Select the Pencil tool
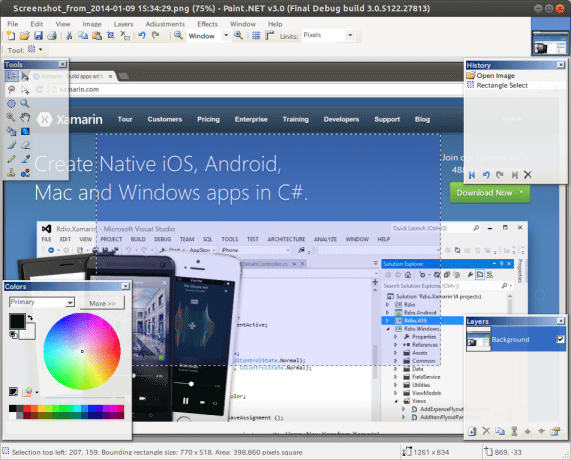 (12, 159)
